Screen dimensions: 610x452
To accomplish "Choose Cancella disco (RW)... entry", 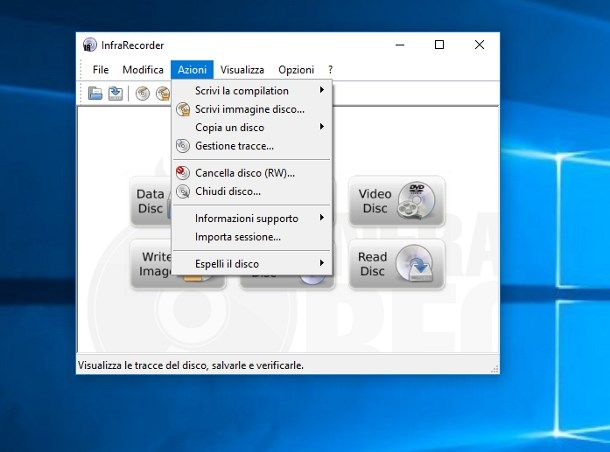I will [x=252, y=173].
